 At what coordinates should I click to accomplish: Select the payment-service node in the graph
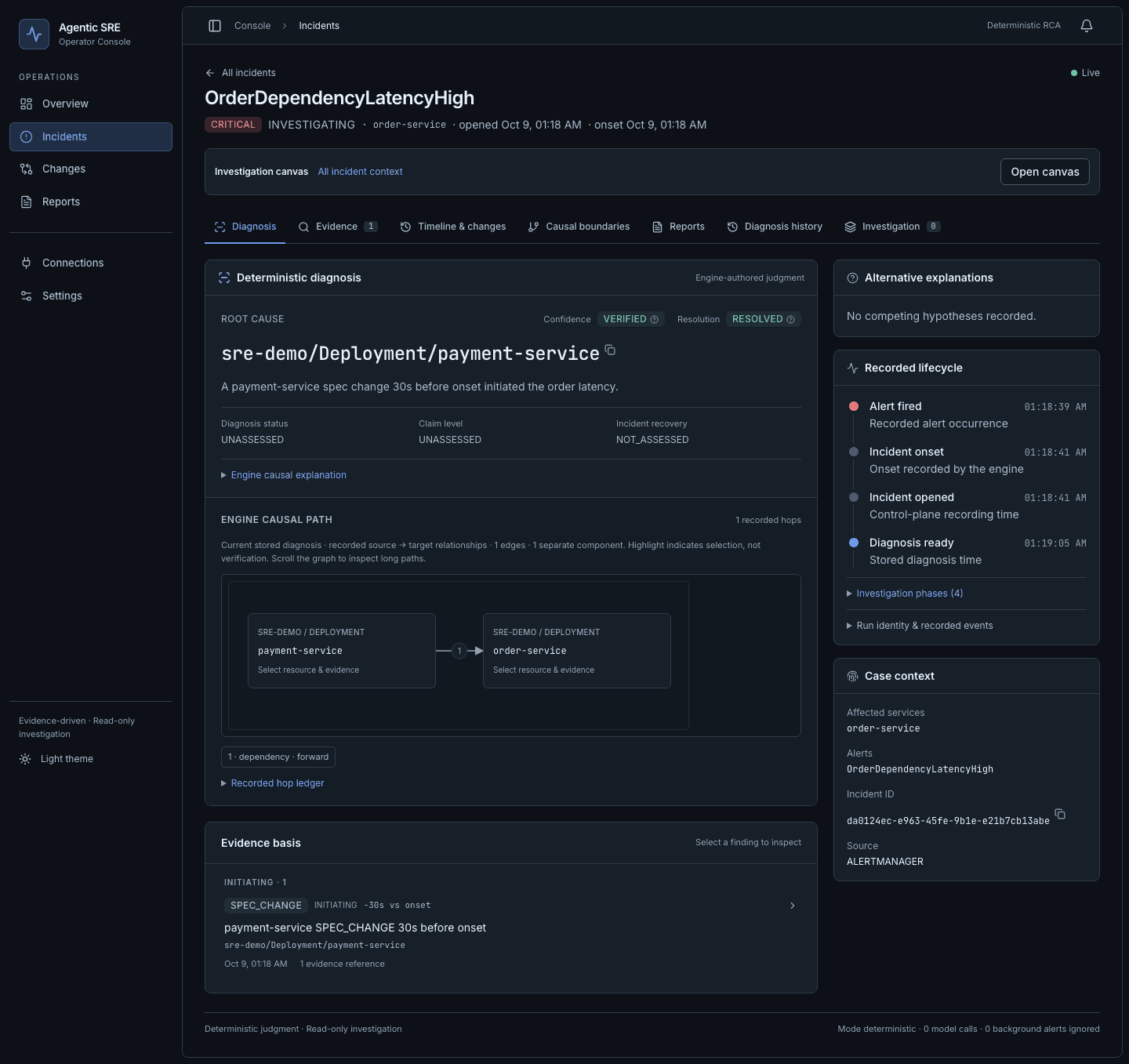click(342, 651)
